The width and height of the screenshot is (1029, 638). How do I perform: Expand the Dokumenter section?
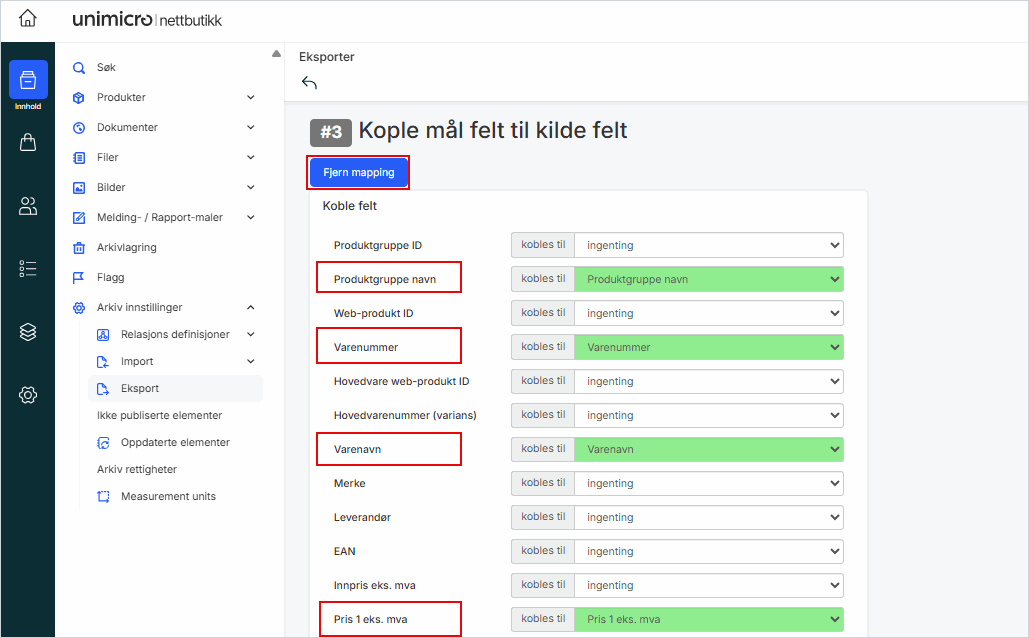(x=250, y=128)
